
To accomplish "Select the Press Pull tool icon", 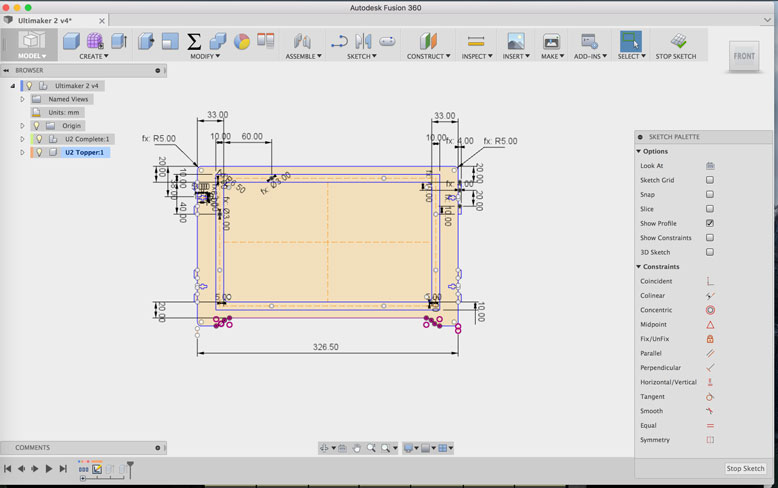I will [x=146, y=41].
